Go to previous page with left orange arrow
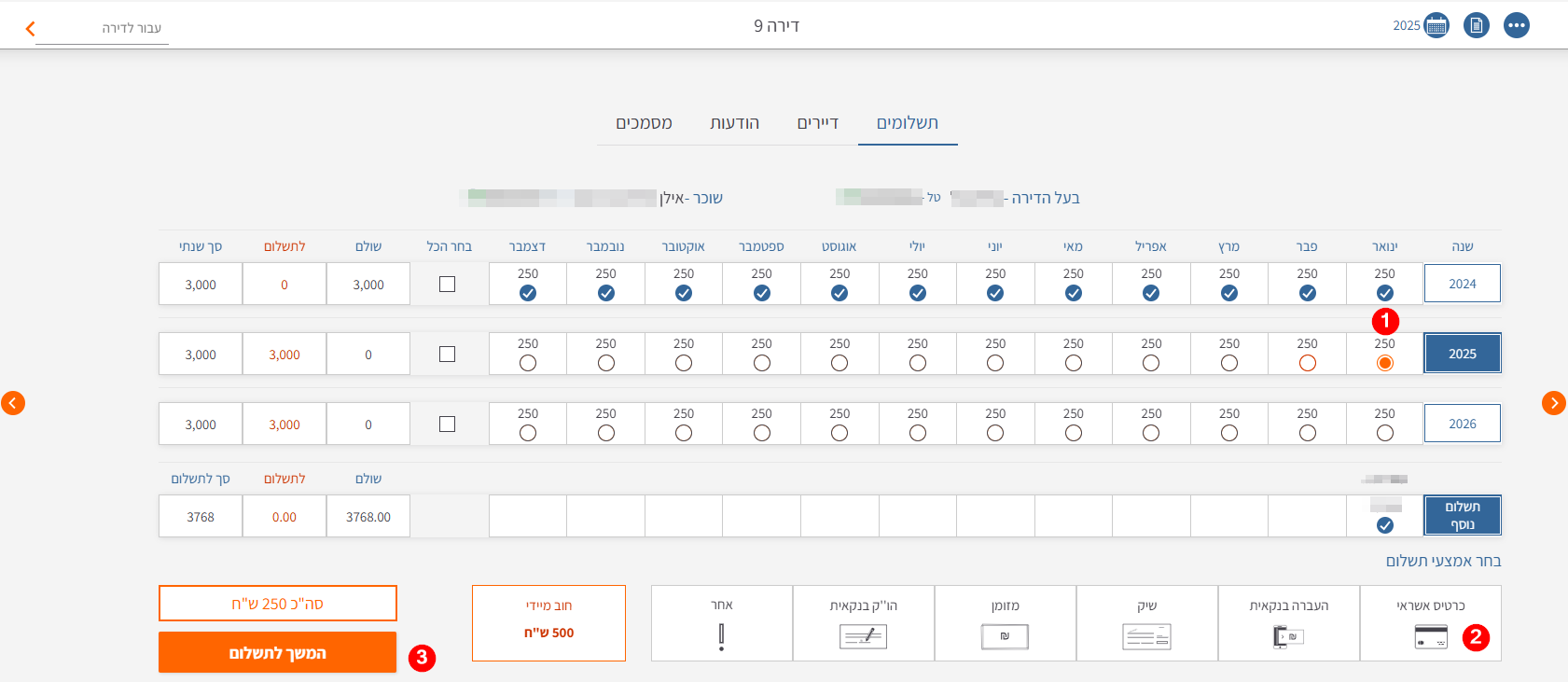This screenshot has height=682, width=1568. pos(13,403)
